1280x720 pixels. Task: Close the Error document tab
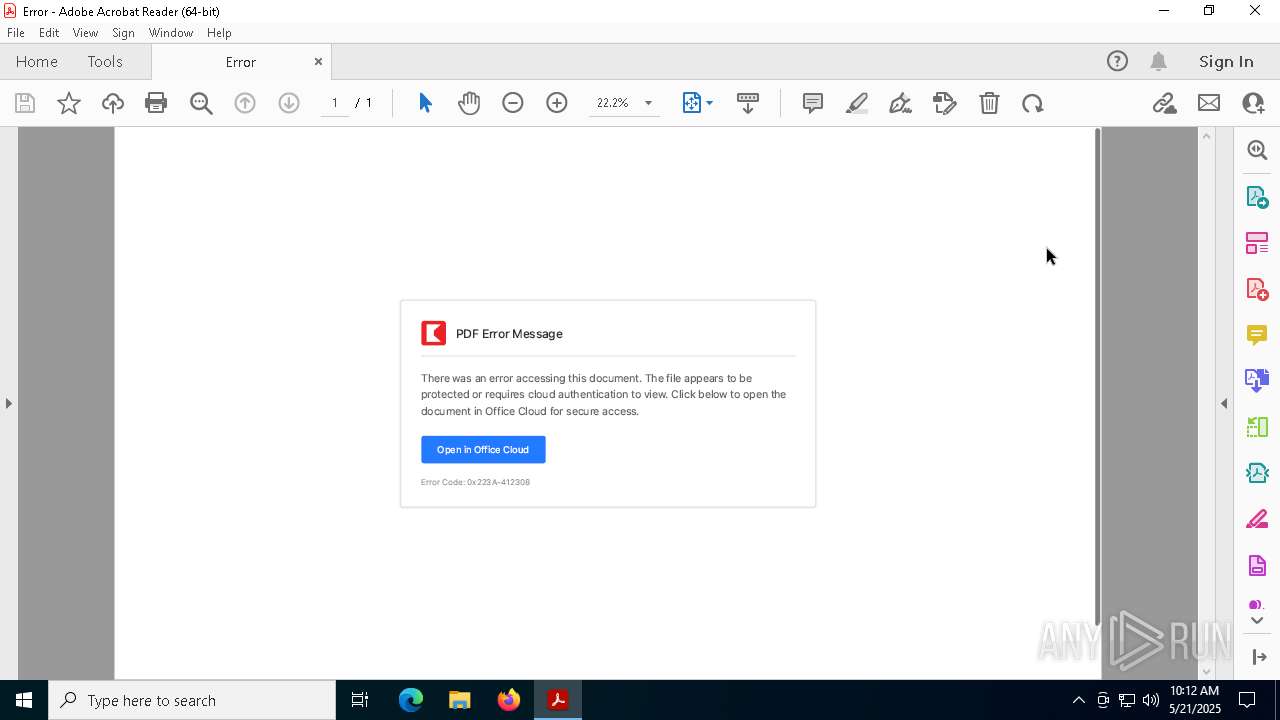coord(318,61)
